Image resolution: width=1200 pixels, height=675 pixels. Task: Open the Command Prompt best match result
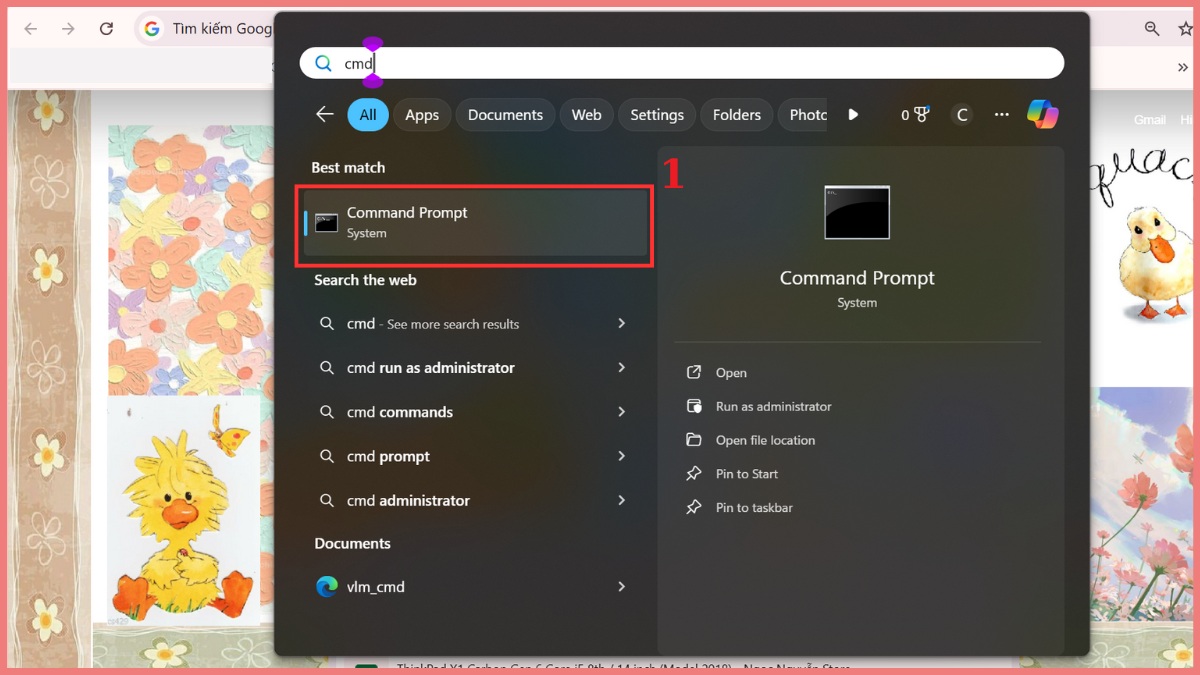click(x=475, y=222)
